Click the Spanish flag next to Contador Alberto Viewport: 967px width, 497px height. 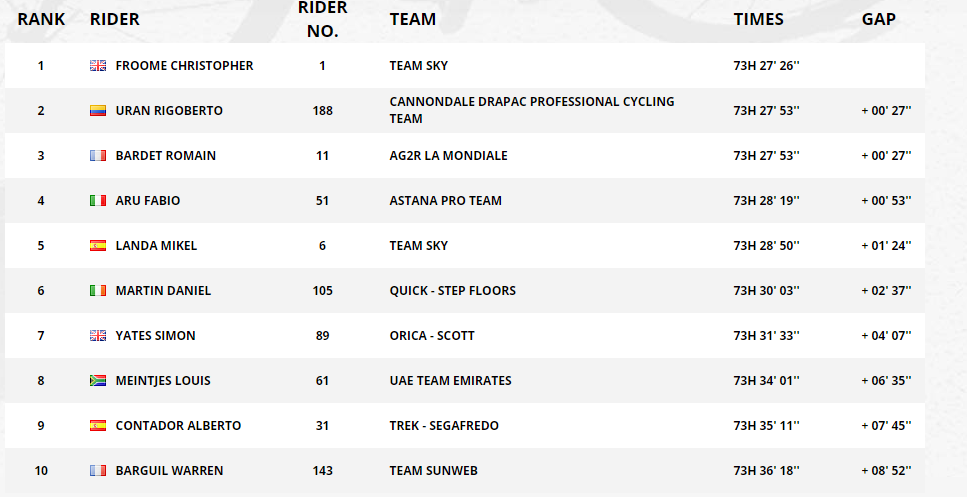pyautogui.click(x=98, y=425)
